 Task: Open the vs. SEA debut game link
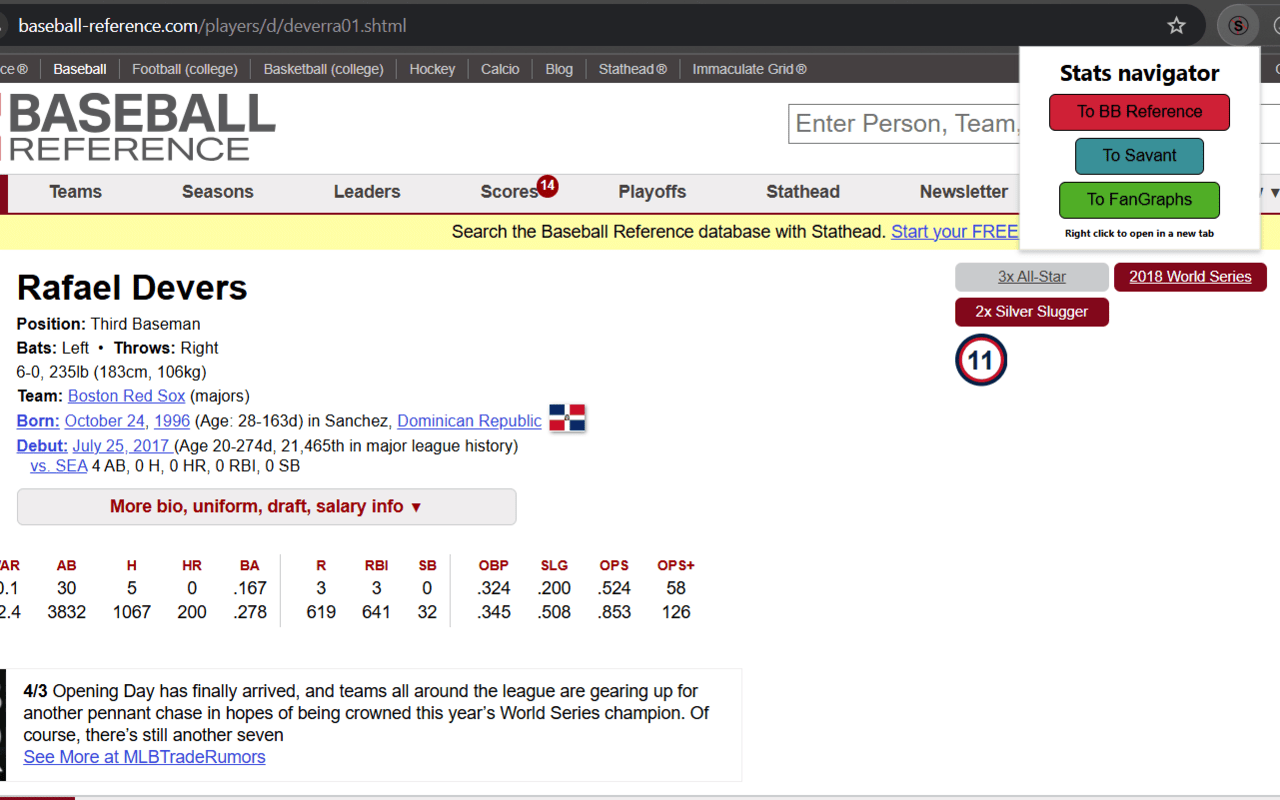pos(59,466)
